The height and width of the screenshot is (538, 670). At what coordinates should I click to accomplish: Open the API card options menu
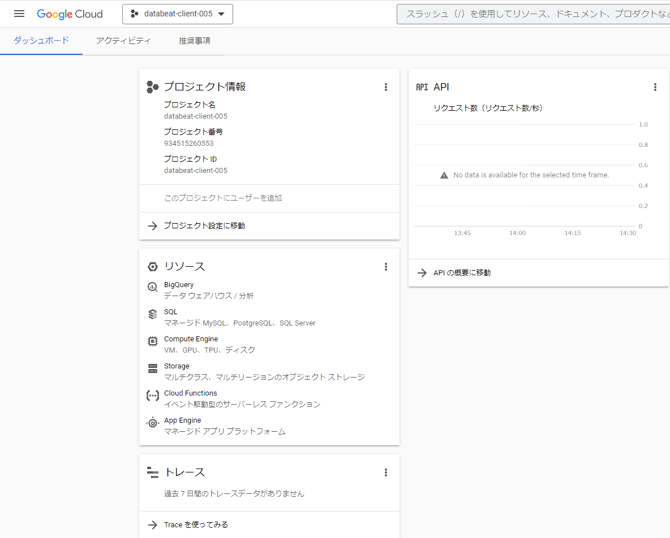coord(655,87)
